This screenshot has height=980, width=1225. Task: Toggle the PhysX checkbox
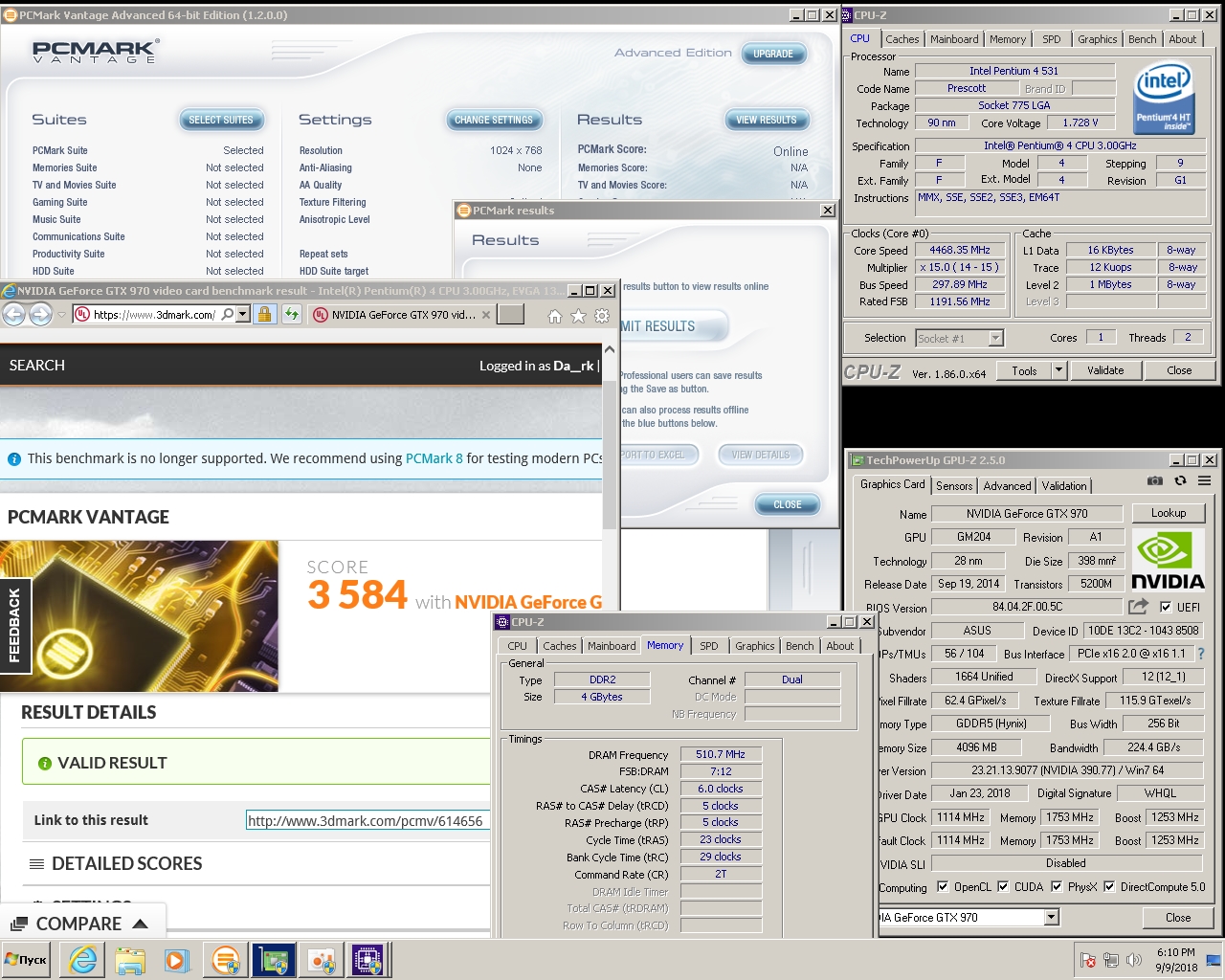click(1057, 886)
